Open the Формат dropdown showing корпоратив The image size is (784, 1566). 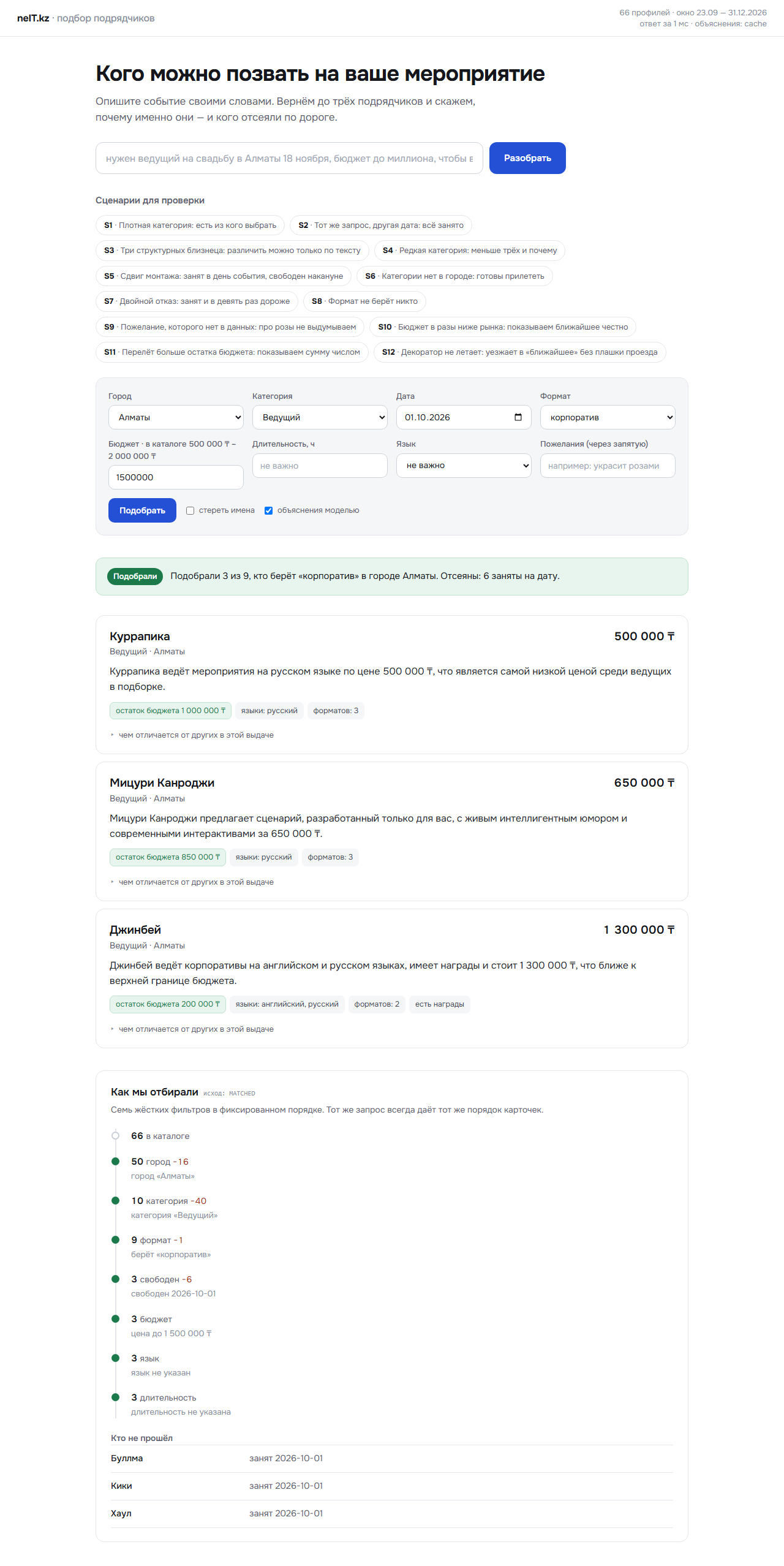[608, 417]
